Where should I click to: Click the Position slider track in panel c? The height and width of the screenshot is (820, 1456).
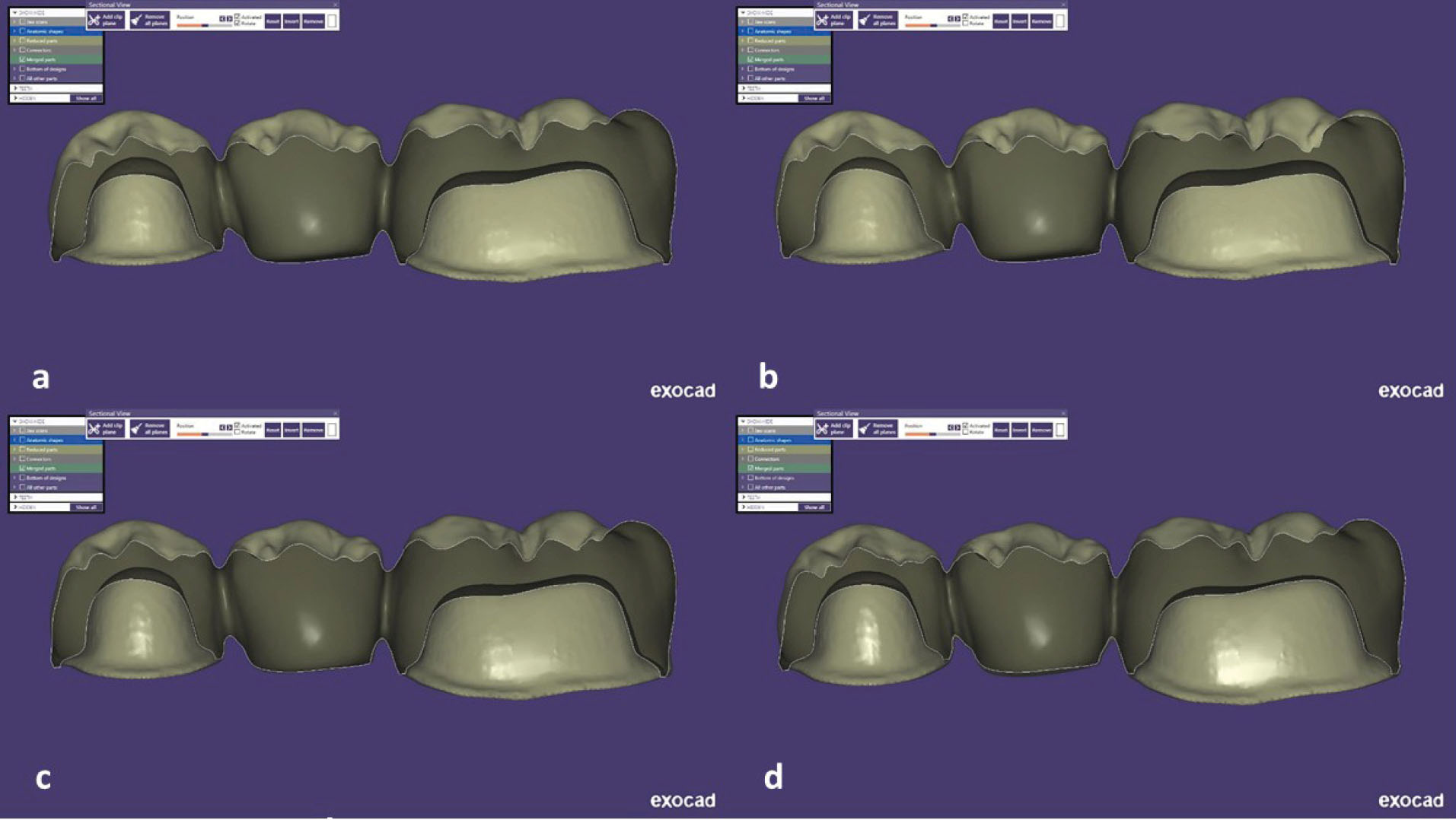[x=204, y=434]
